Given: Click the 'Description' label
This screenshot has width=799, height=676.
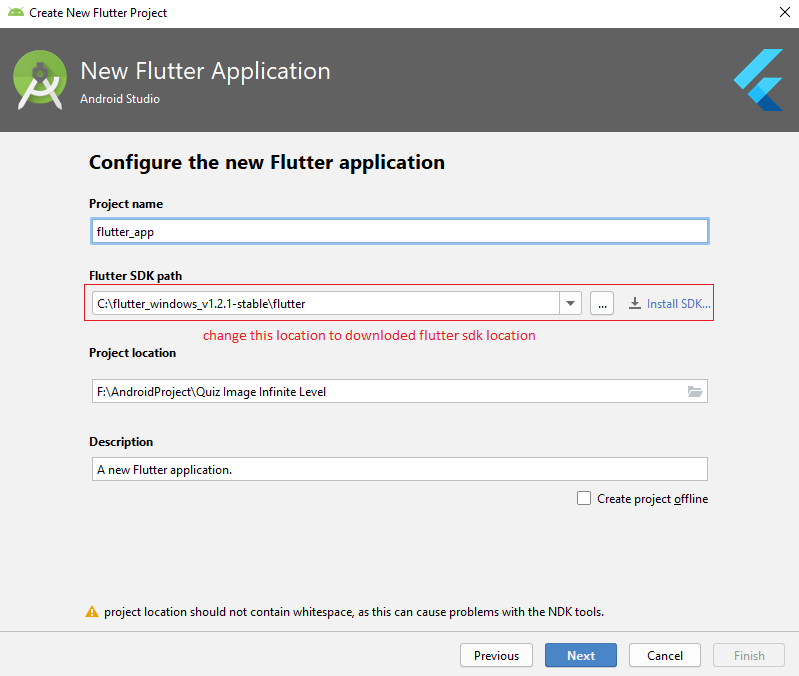Looking at the screenshot, I should [x=121, y=442].
